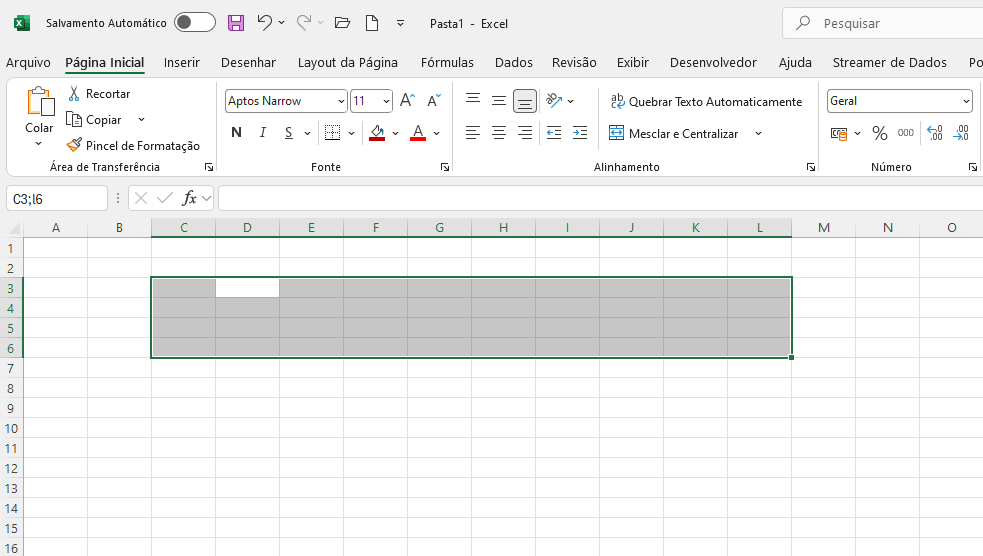Click the Name Box showing C3;I6
The image size is (983, 556).
click(x=56, y=198)
